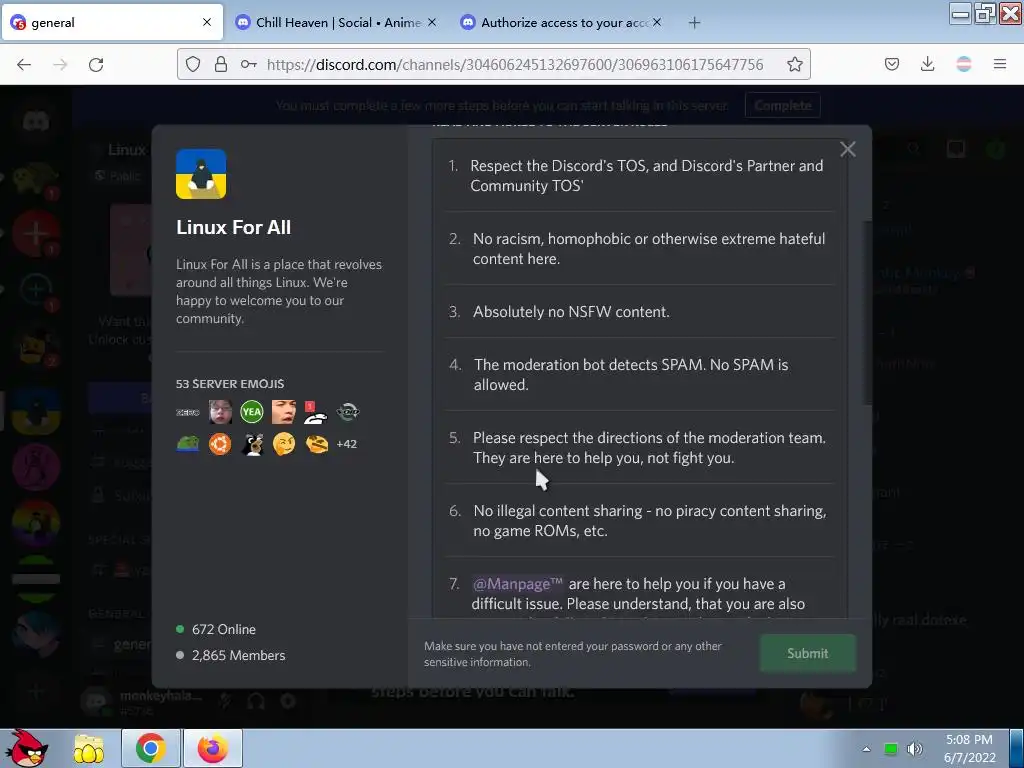
Task: Click the green YEA server emoji
Action: [251, 411]
